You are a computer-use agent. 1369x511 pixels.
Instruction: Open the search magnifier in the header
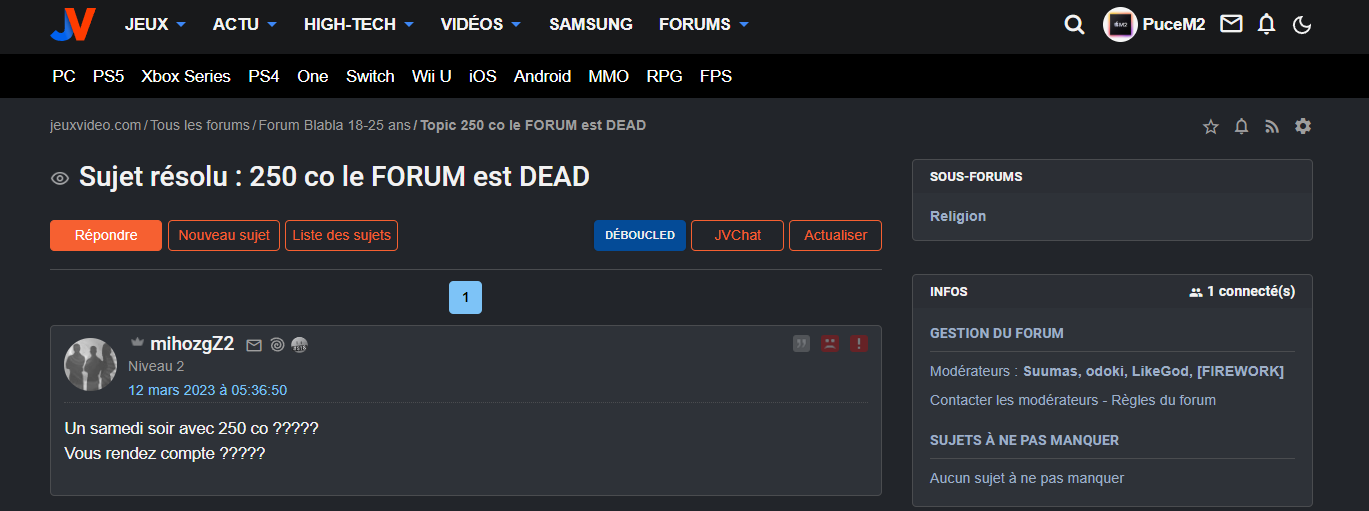tap(1074, 25)
